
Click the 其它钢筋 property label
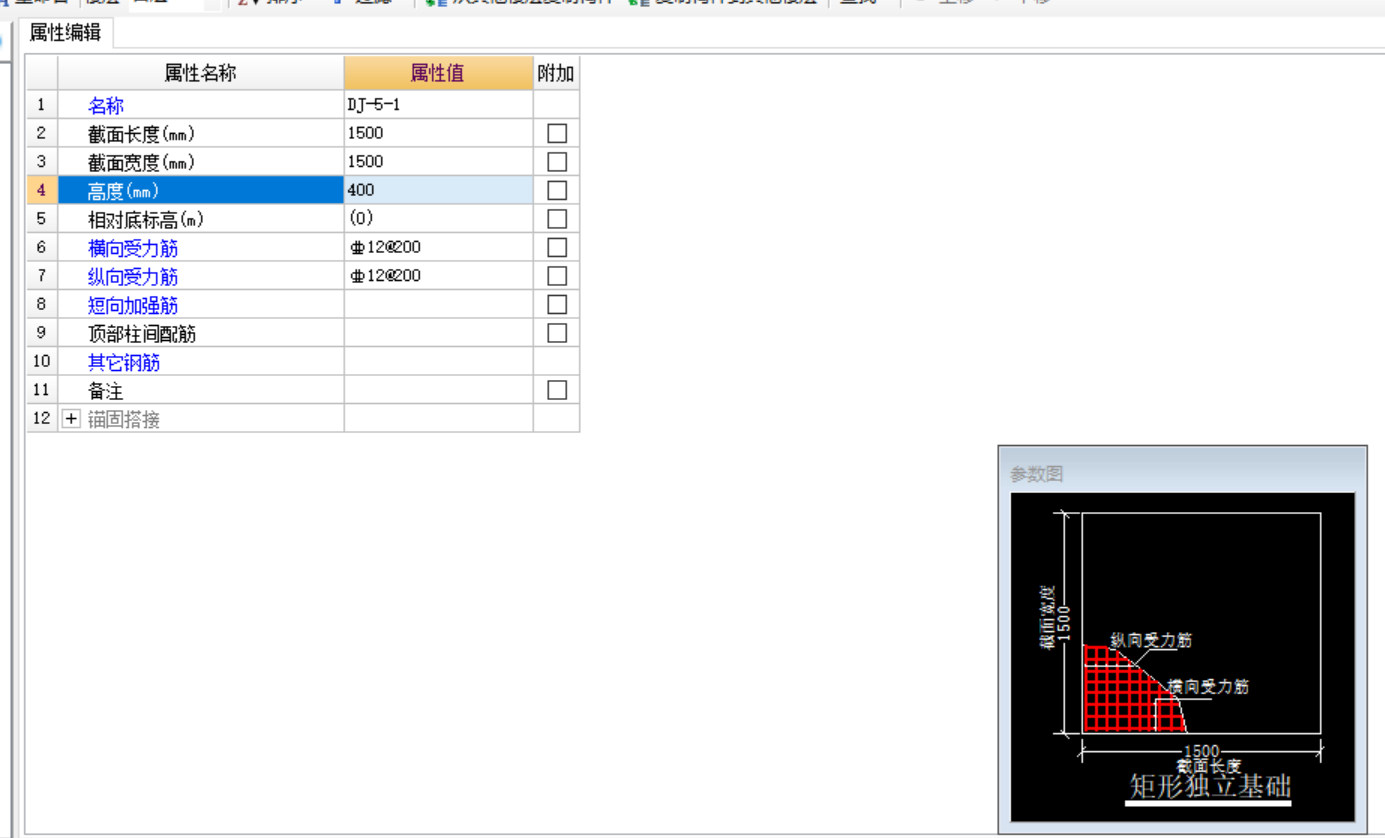click(124, 362)
